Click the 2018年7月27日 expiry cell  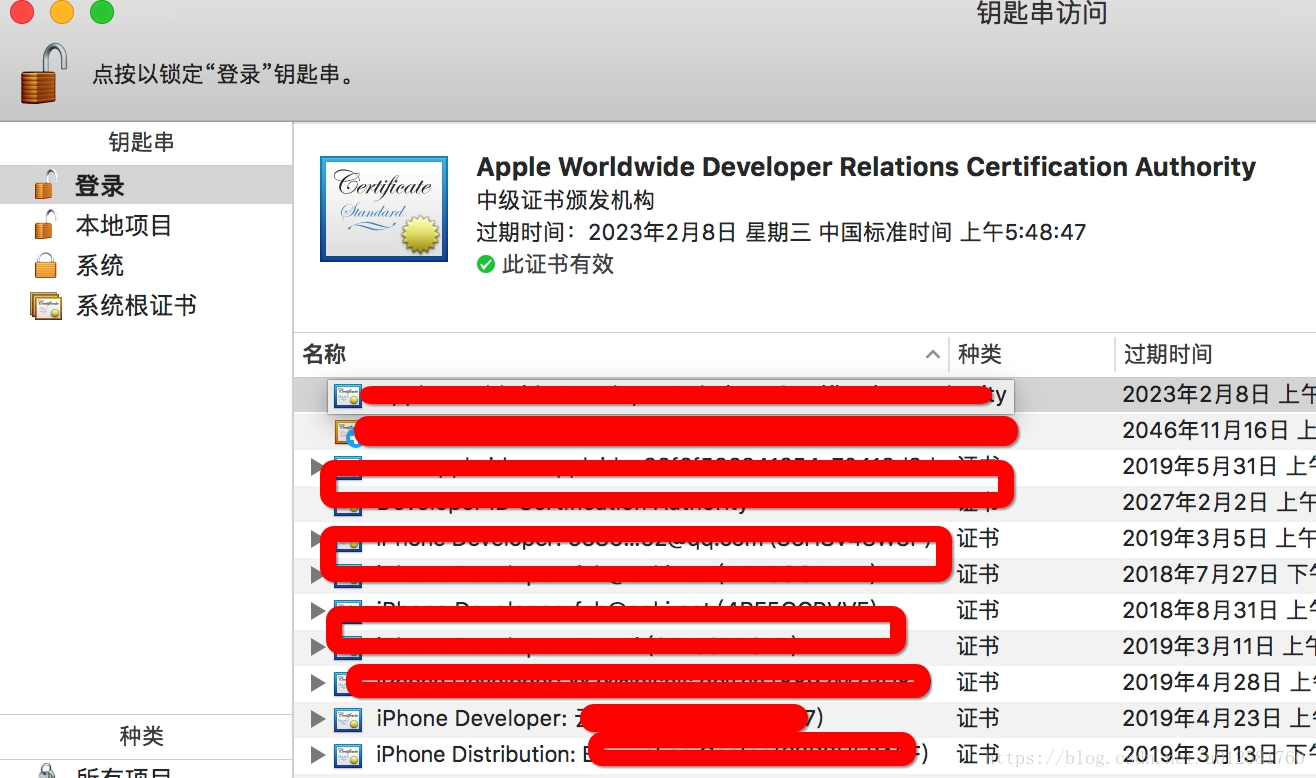(x=1218, y=575)
